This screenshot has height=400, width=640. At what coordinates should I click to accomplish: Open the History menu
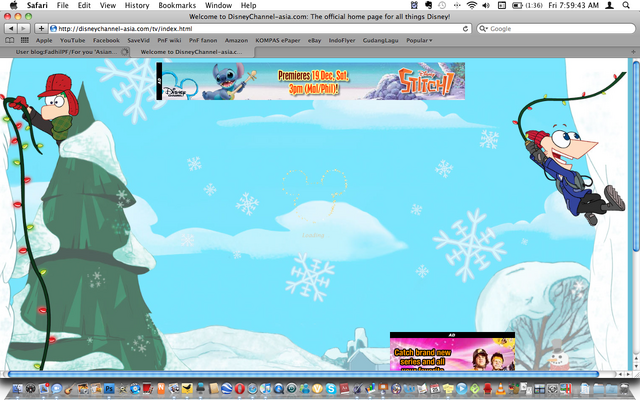point(137,5)
